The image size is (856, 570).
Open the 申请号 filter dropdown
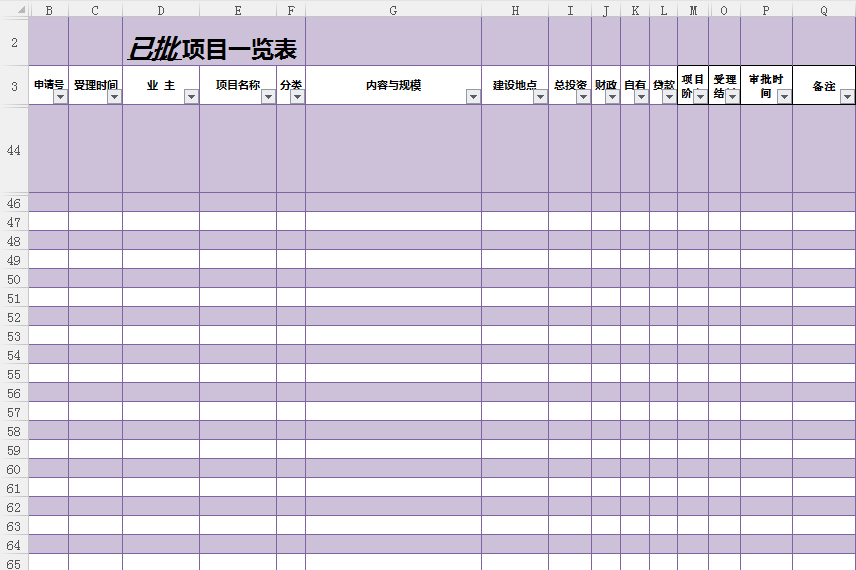click(x=60, y=97)
